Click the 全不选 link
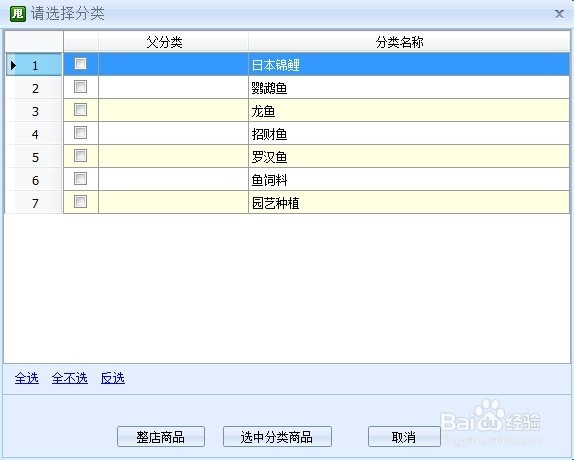 point(70,378)
